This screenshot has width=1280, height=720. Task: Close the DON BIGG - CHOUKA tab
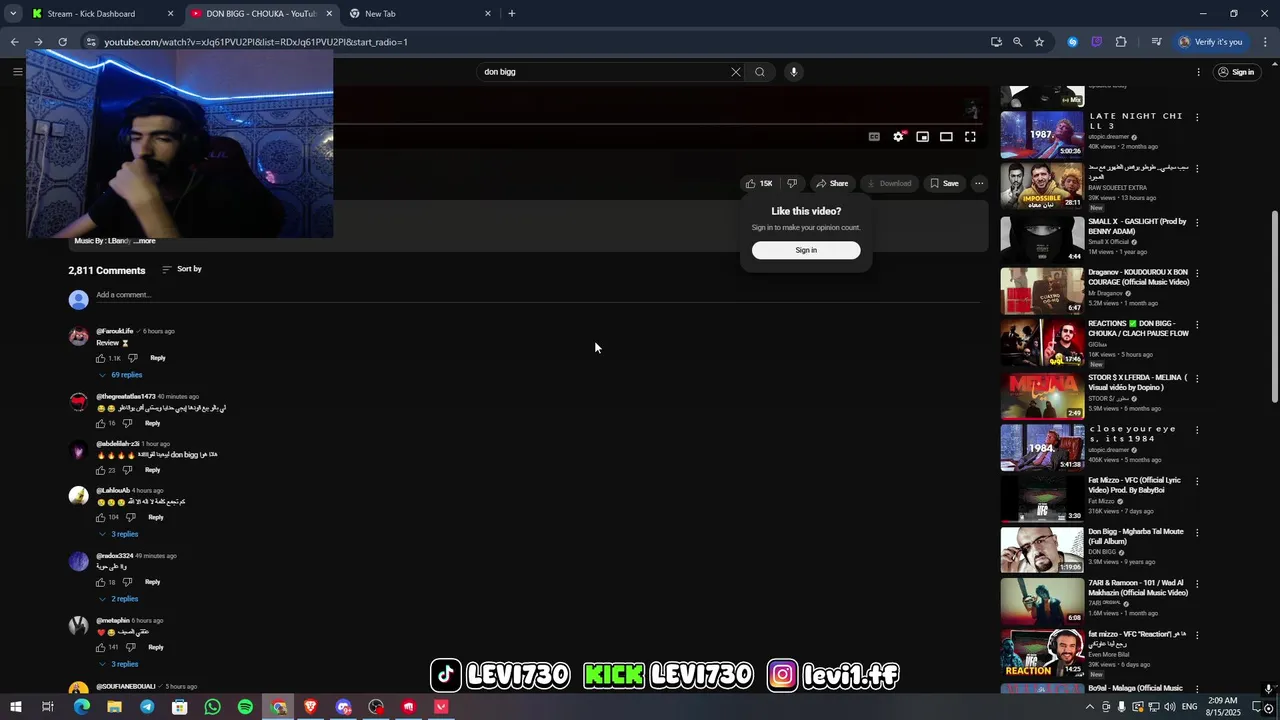click(x=329, y=14)
